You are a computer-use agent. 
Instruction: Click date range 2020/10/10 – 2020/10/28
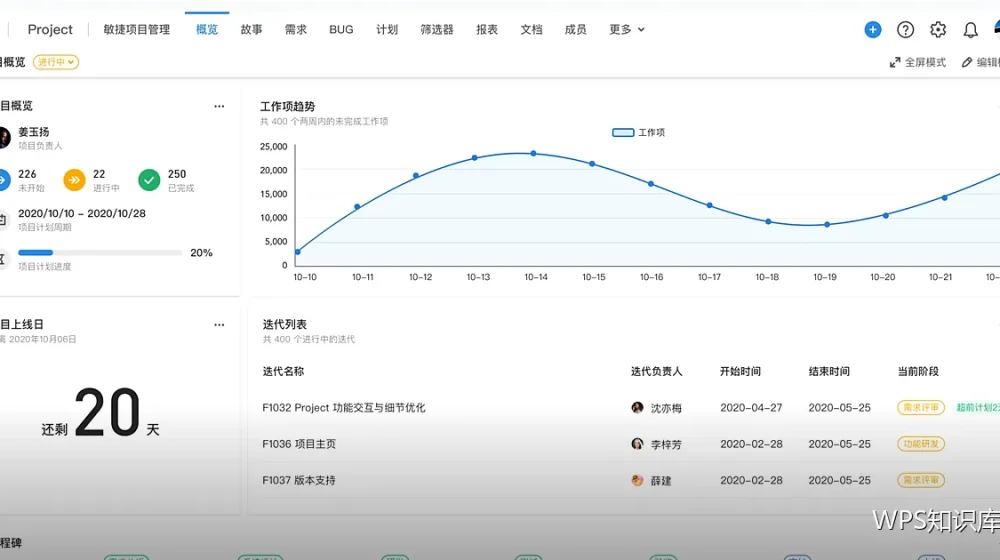82,214
